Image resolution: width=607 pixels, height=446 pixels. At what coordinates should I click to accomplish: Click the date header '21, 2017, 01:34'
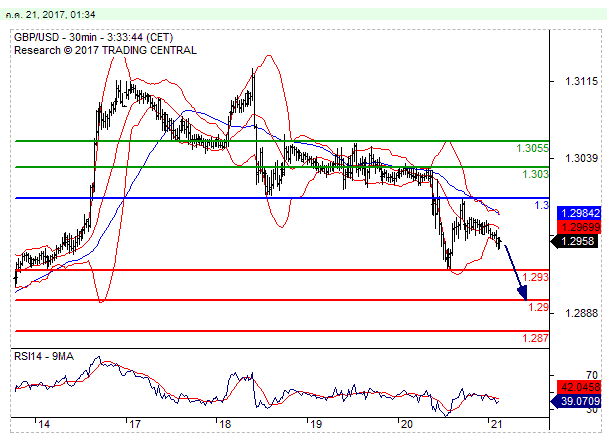[60, 15]
